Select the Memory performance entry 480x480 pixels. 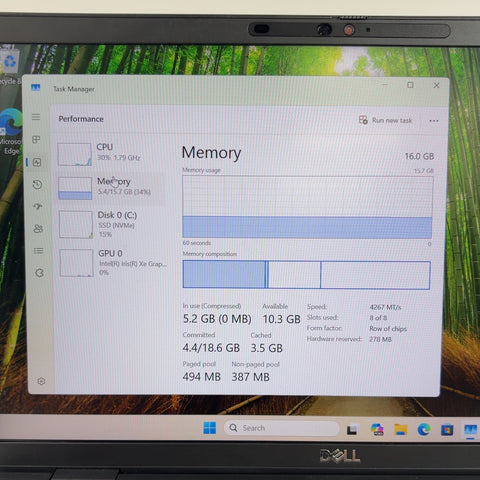(x=112, y=188)
